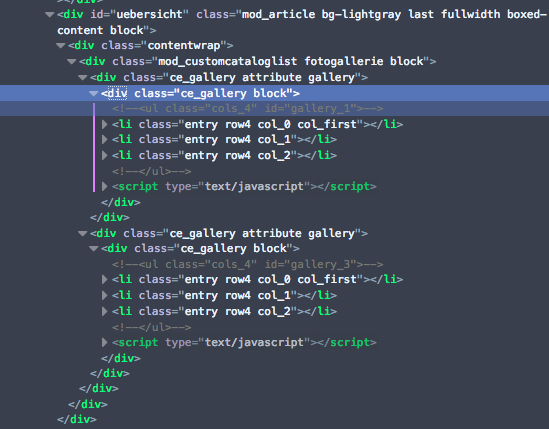
Task: Expand col_2 li arrow under gallery_3 comment
Action: [x=104, y=311]
